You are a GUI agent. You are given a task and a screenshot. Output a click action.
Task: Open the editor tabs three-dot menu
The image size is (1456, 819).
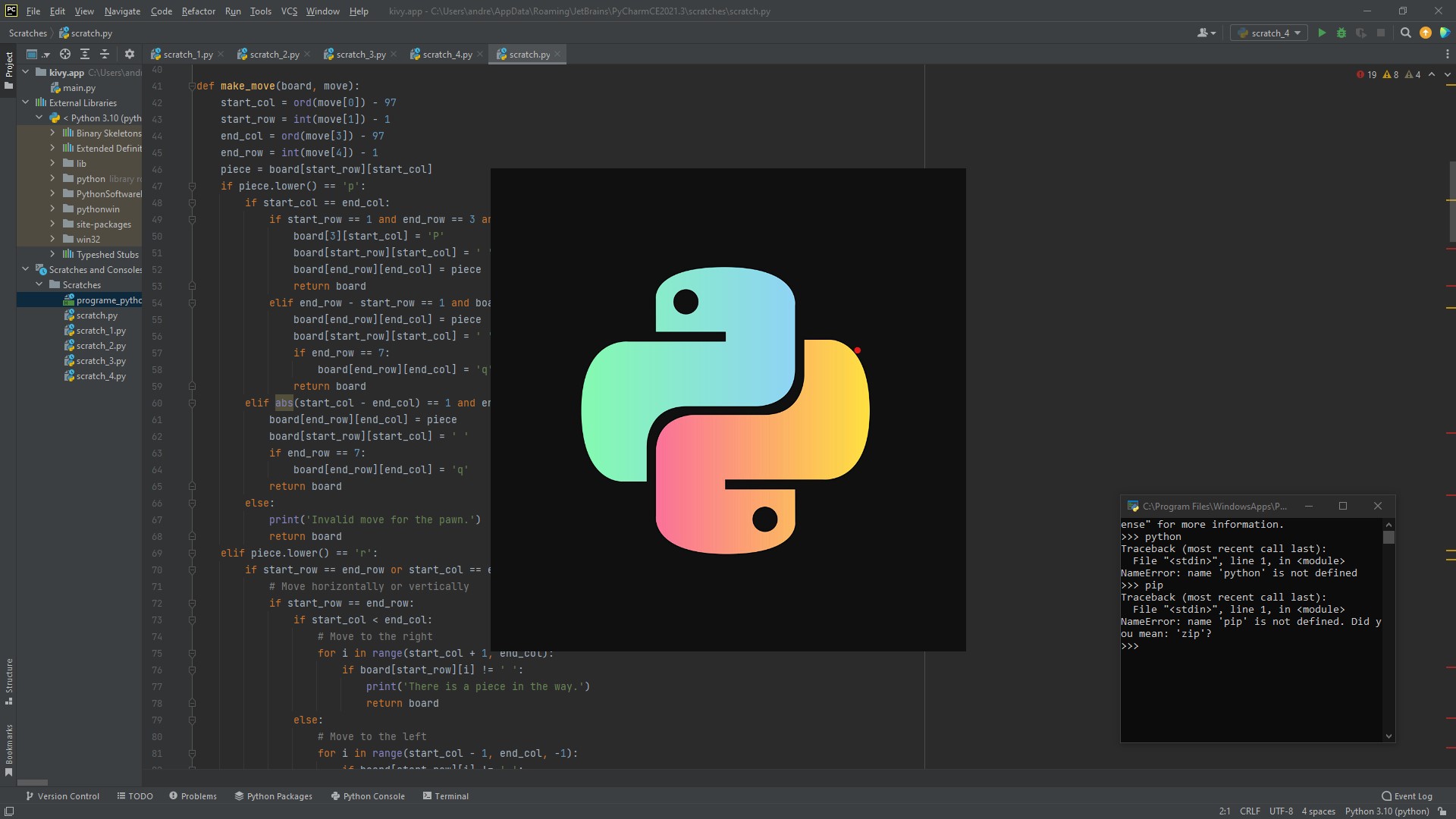[1447, 54]
